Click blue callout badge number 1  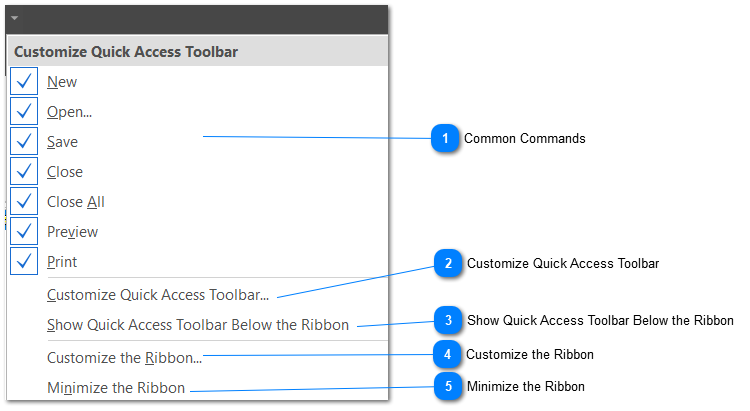pos(445,139)
